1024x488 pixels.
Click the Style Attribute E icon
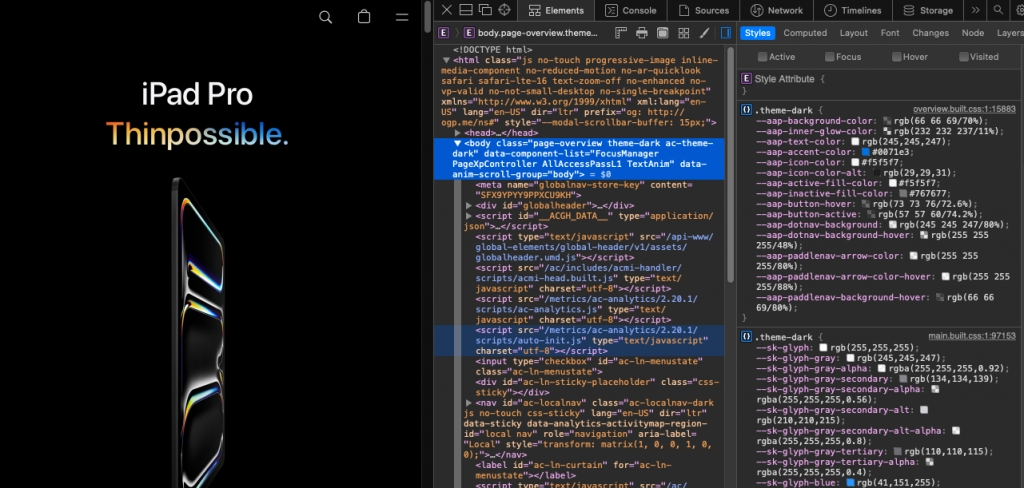click(x=746, y=78)
